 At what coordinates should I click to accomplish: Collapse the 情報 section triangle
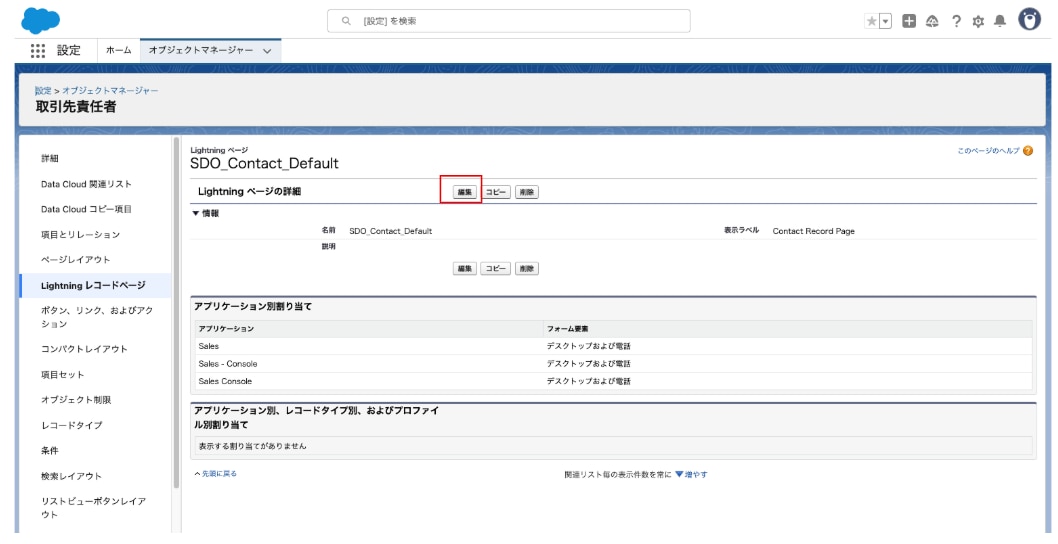click(194, 213)
